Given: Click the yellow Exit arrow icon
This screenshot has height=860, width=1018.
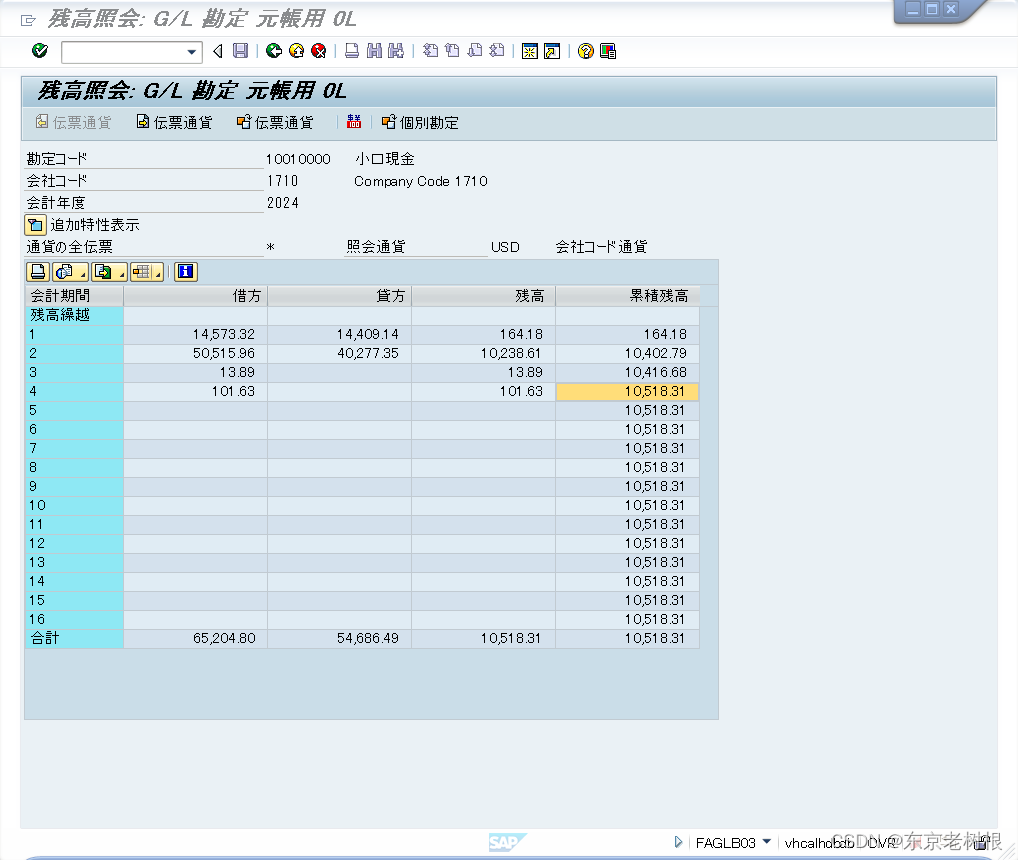Looking at the screenshot, I should (x=296, y=51).
